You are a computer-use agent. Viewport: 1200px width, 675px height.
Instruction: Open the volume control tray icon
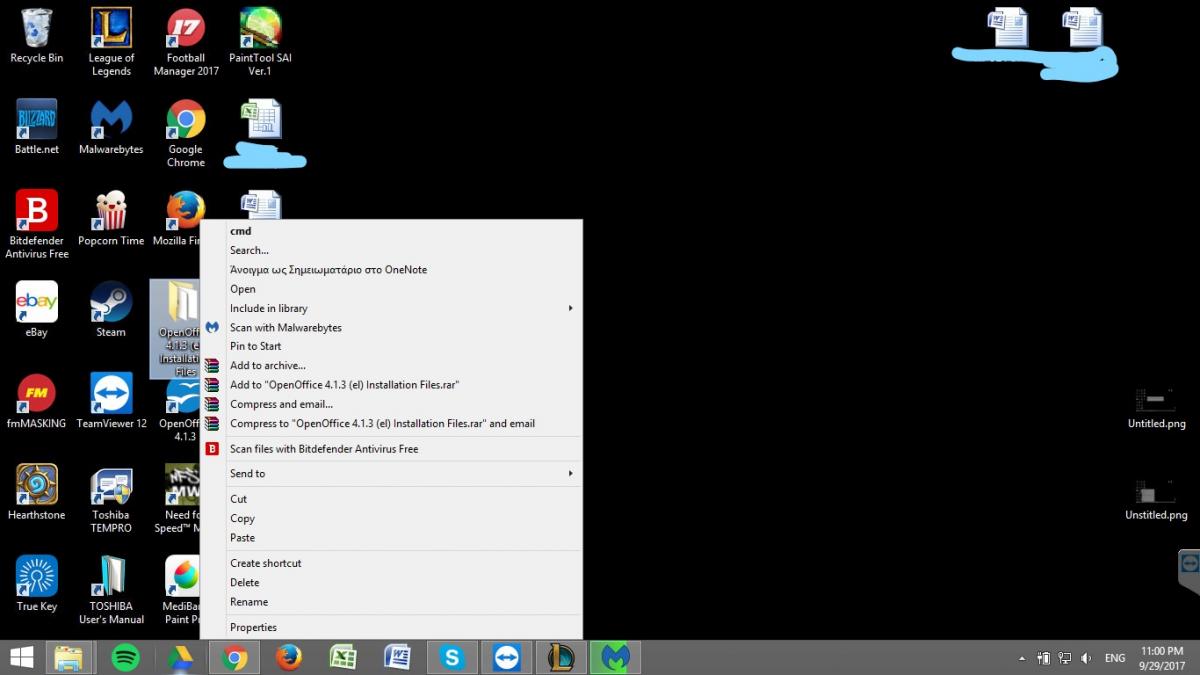tap(1086, 658)
